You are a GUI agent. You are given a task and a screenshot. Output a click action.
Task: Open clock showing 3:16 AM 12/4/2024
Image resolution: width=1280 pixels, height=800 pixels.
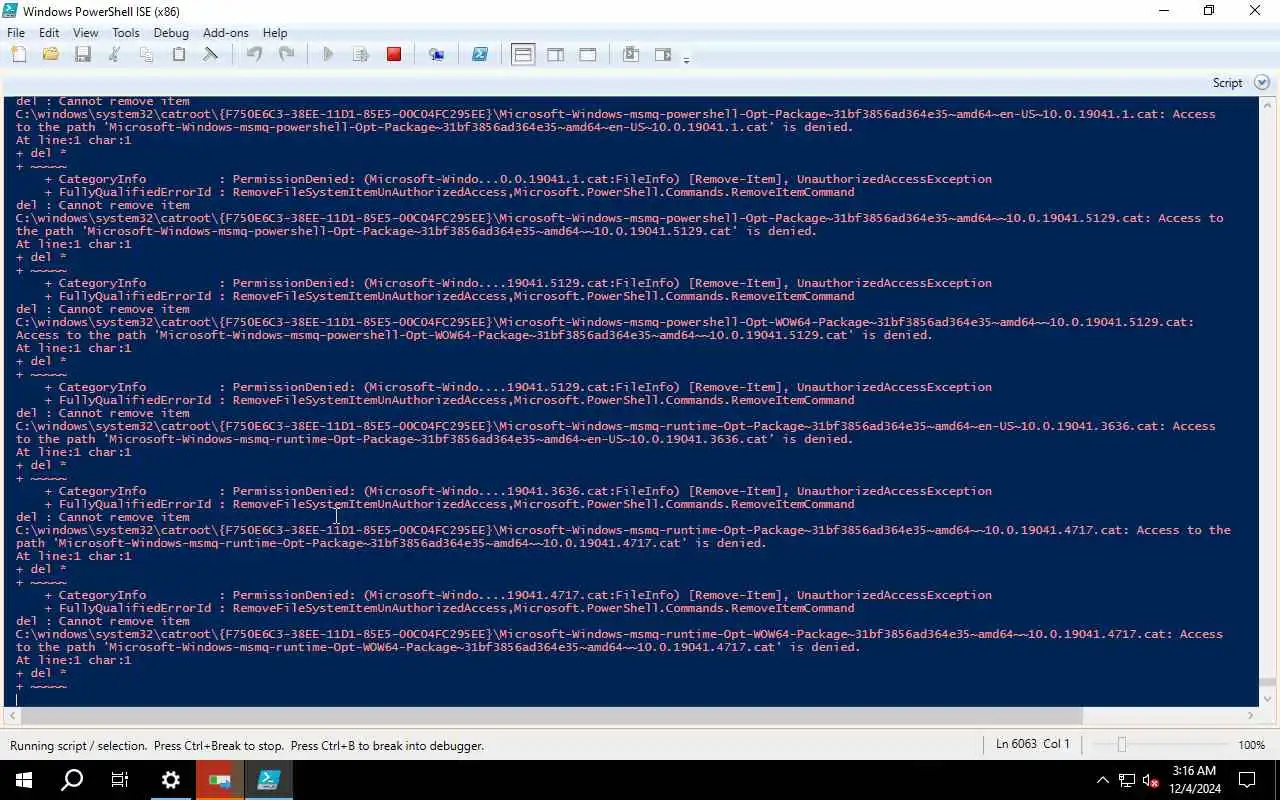tap(1193, 780)
